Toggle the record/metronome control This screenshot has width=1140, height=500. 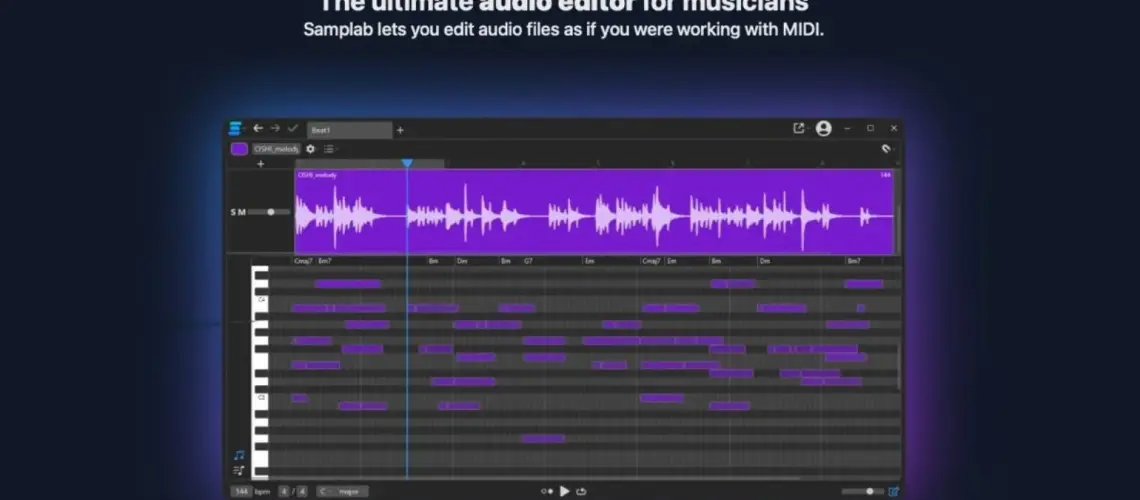[x=547, y=492]
